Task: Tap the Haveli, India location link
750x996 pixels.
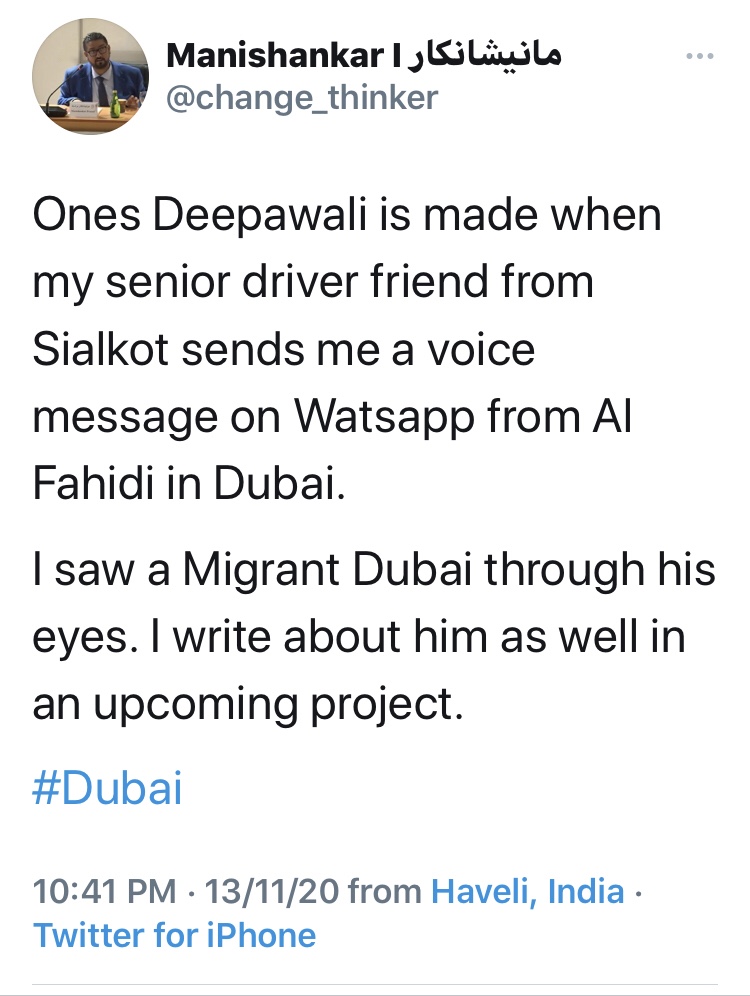Action: pos(528,891)
